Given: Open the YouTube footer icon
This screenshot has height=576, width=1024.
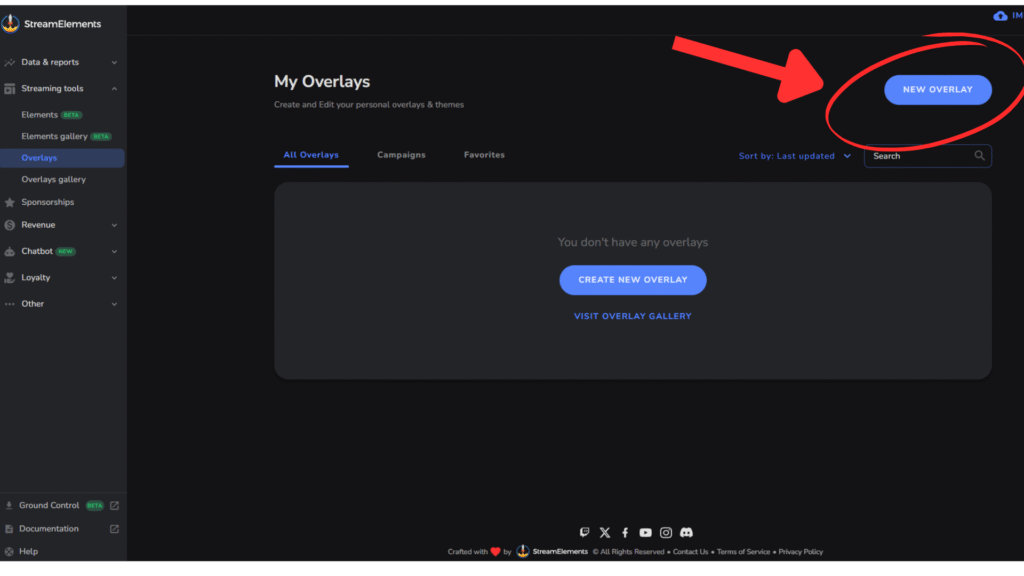Looking at the screenshot, I should (645, 533).
